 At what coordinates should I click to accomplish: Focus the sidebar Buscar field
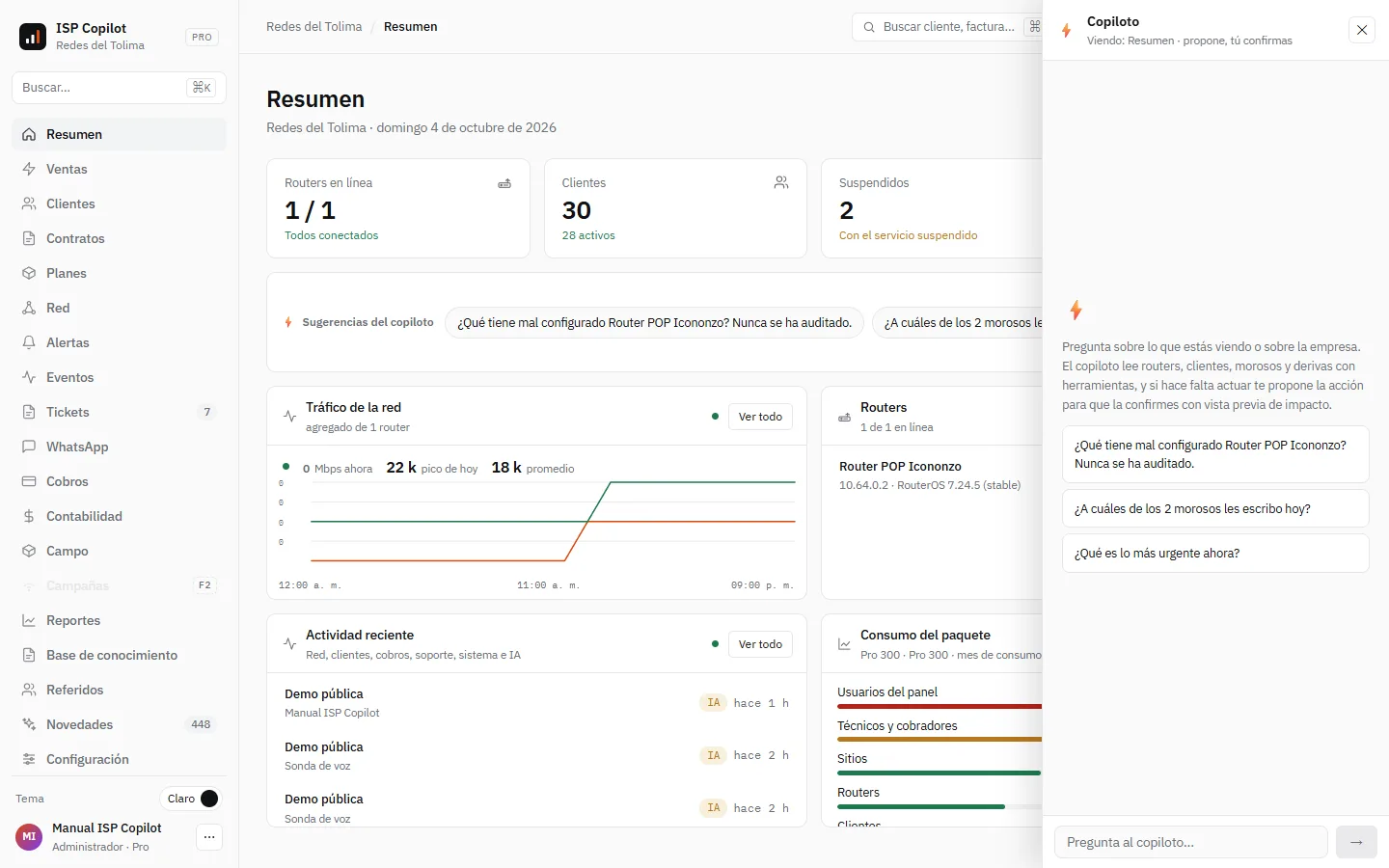click(x=119, y=87)
